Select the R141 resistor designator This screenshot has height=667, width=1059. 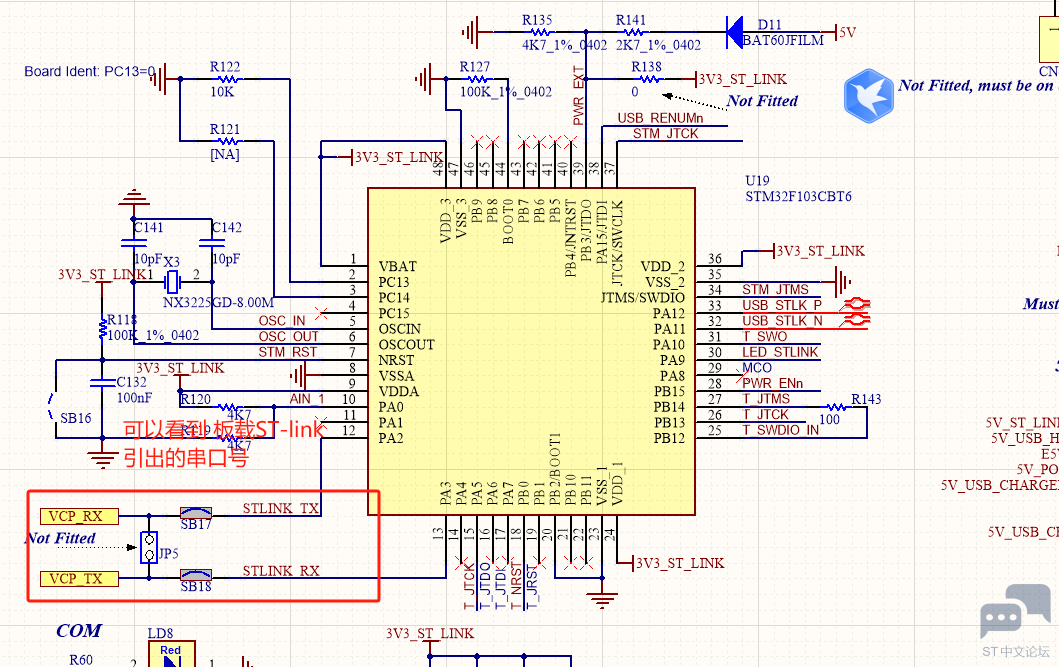coord(631,20)
